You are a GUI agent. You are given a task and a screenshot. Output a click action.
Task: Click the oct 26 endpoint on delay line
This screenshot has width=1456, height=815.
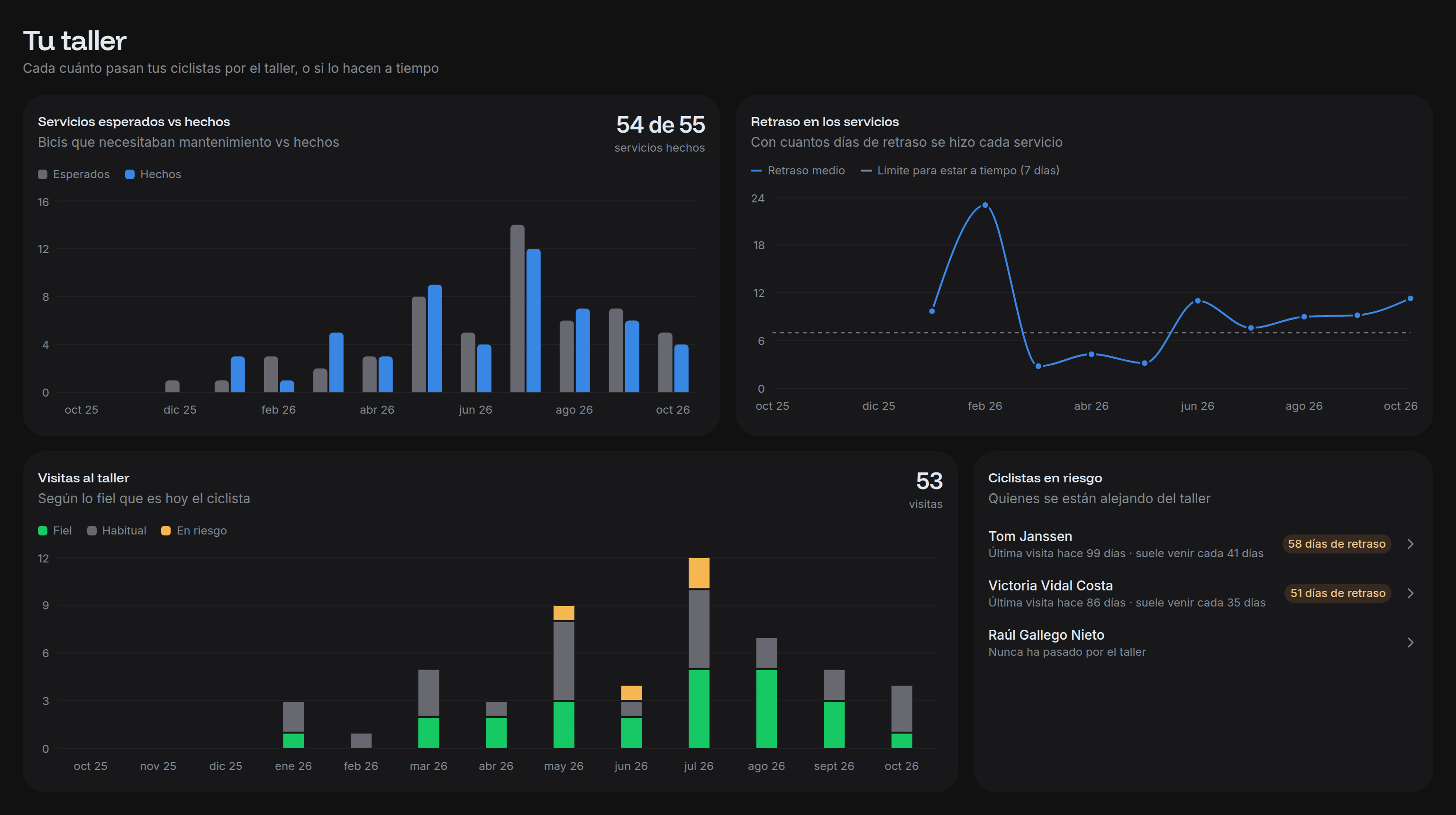[x=1410, y=299]
